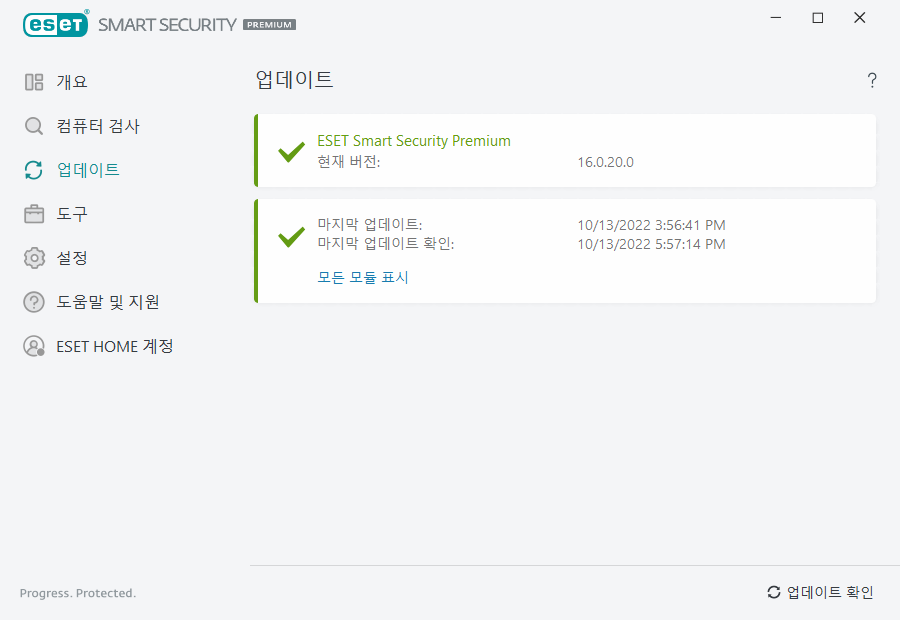Open 도움말 및 지원 question mark icon
Screen dimensions: 900x620
coord(33,302)
